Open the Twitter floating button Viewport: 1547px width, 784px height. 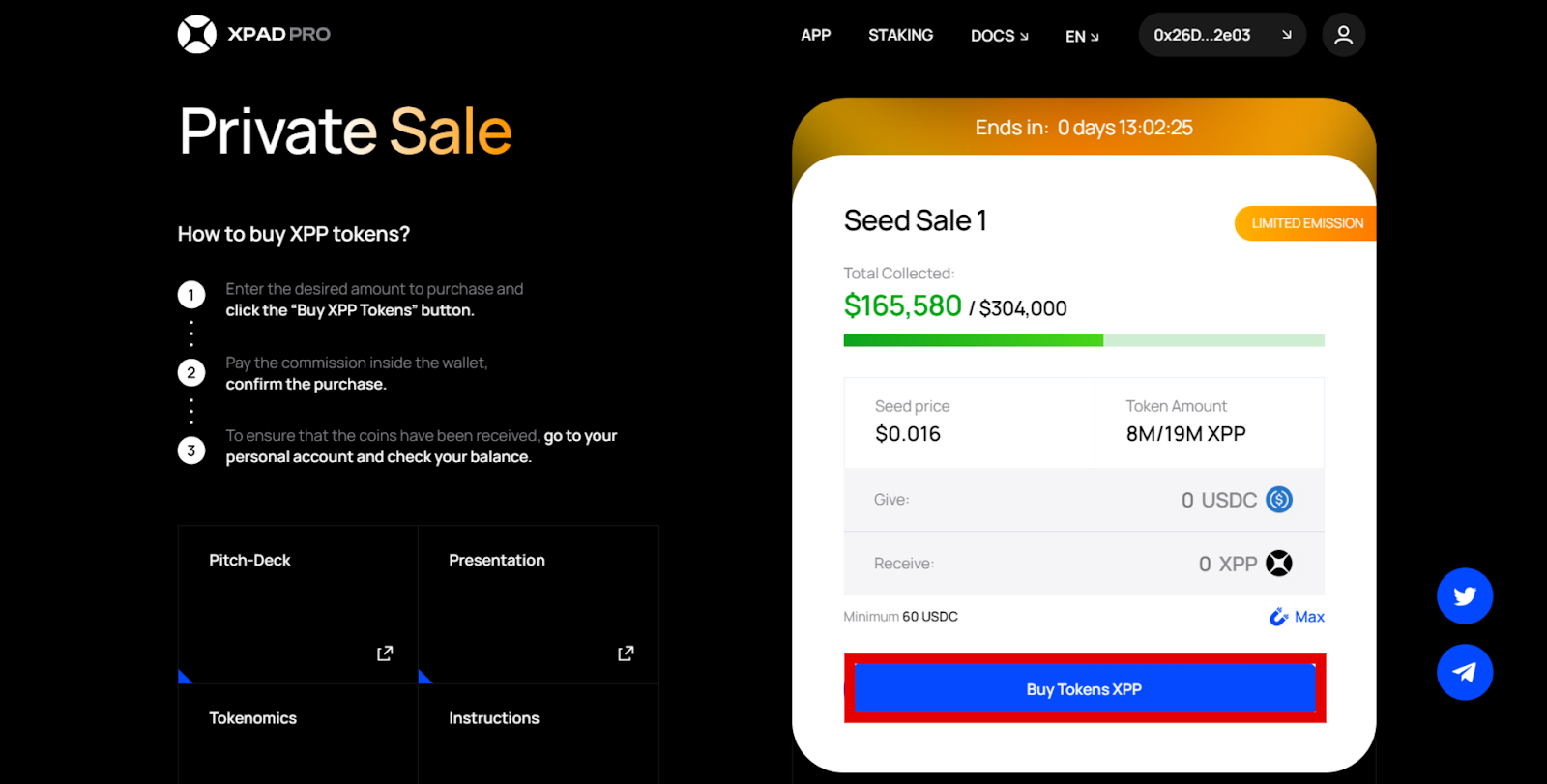[1465, 595]
